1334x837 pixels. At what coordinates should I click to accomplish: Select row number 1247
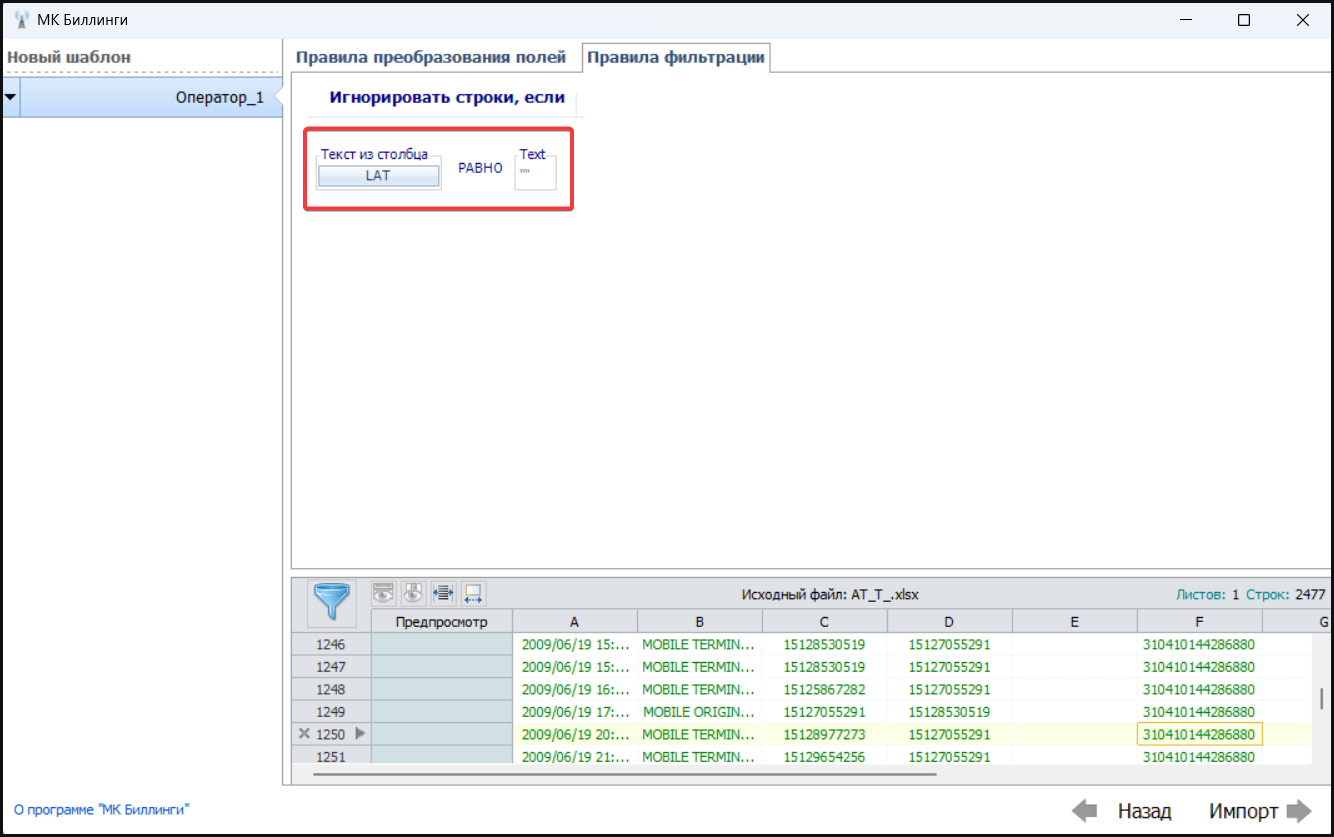point(331,667)
